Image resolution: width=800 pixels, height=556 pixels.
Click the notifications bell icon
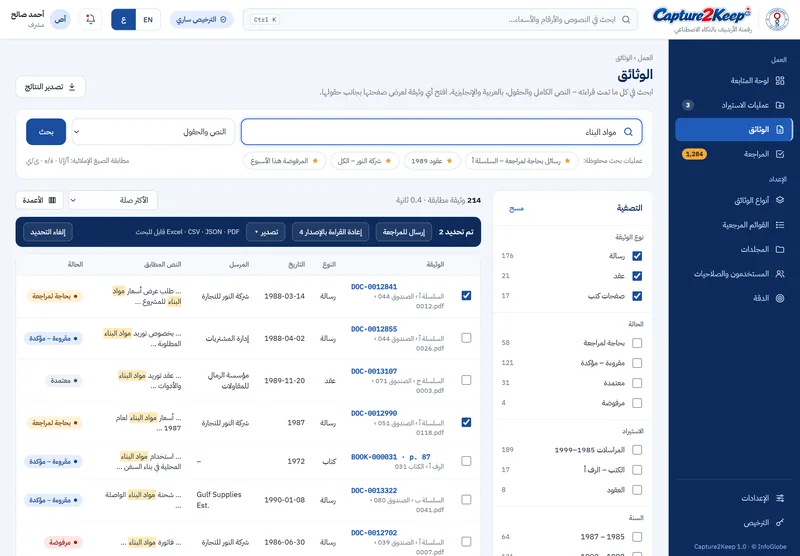pyautogui.click(x=91, y=19)
